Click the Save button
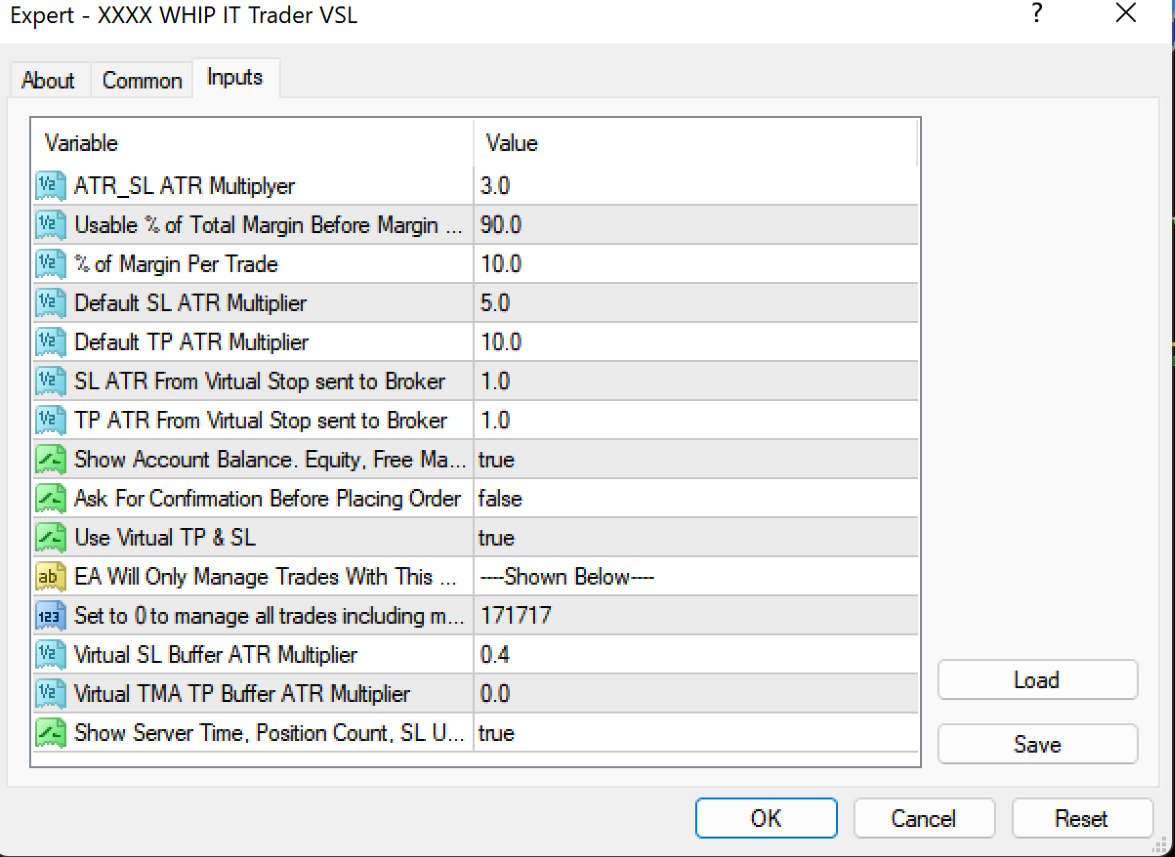 (x=1037, y=744)
